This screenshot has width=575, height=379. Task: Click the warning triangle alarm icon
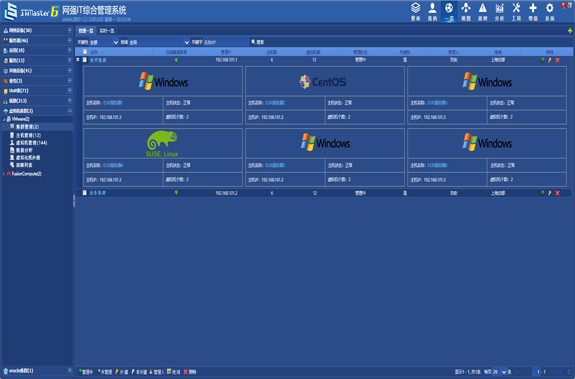tap(483, 11)
